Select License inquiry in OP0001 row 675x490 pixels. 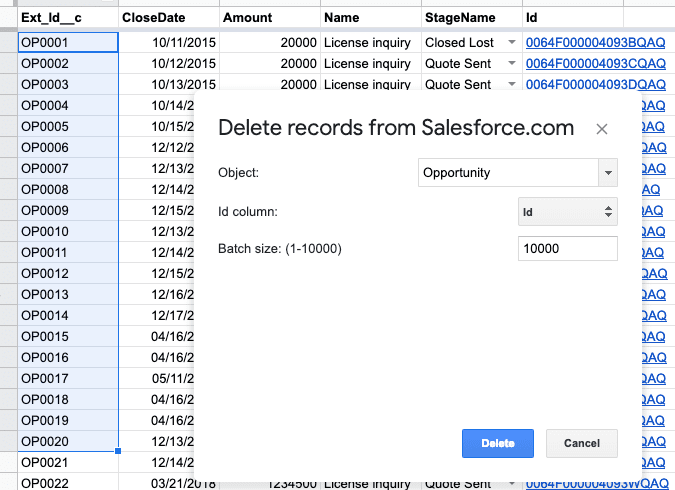click(x=371, y=42)
